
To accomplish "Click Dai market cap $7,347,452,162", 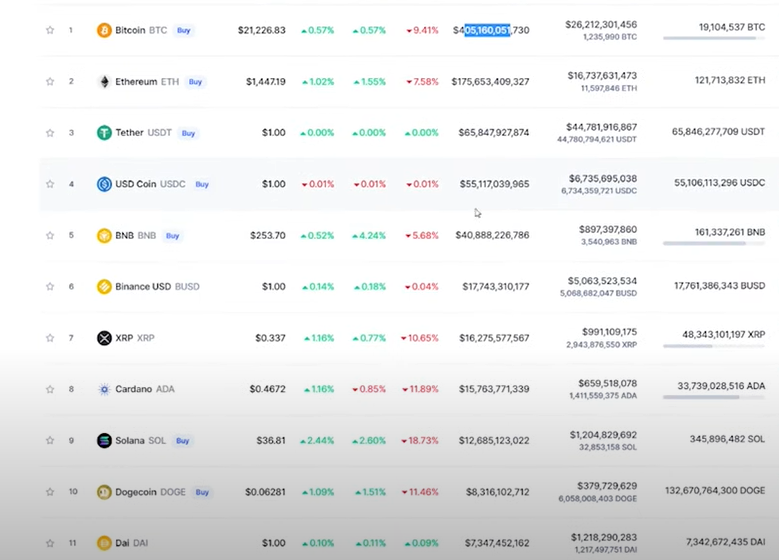I will [x=497, y=543].
